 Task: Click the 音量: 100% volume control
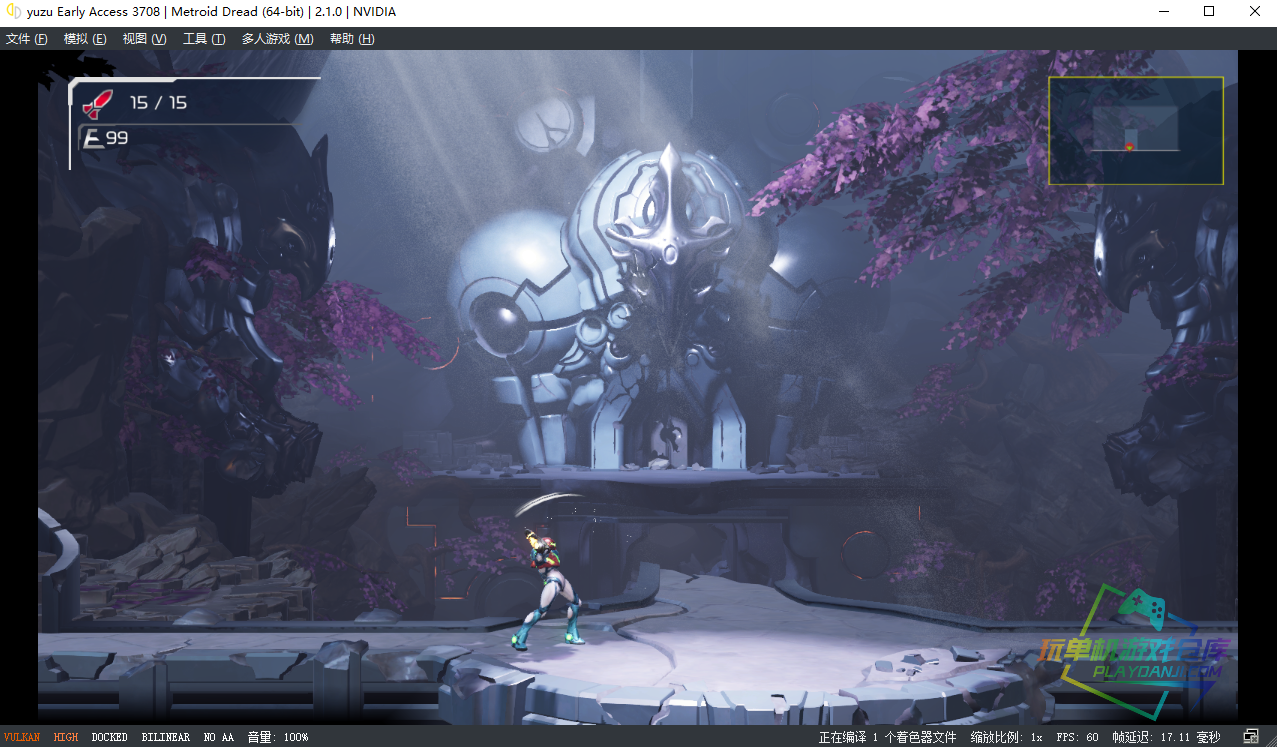click(x=278, y=737)
